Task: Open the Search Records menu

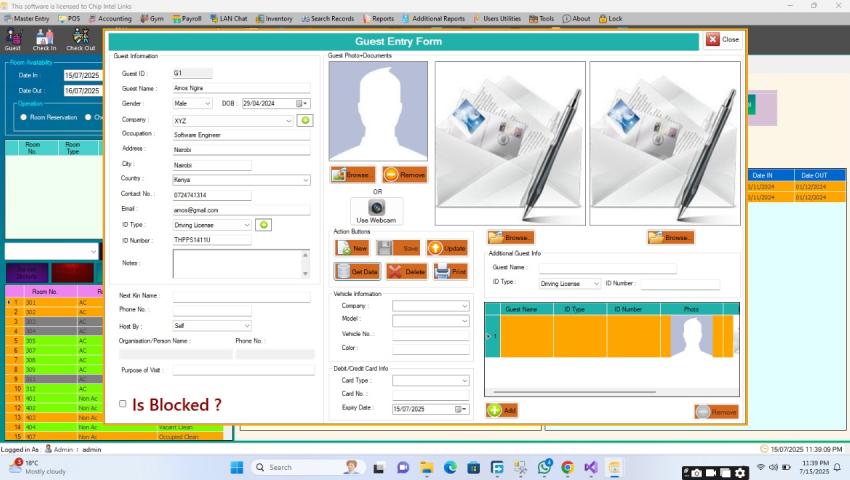Action: coord(327,18)
